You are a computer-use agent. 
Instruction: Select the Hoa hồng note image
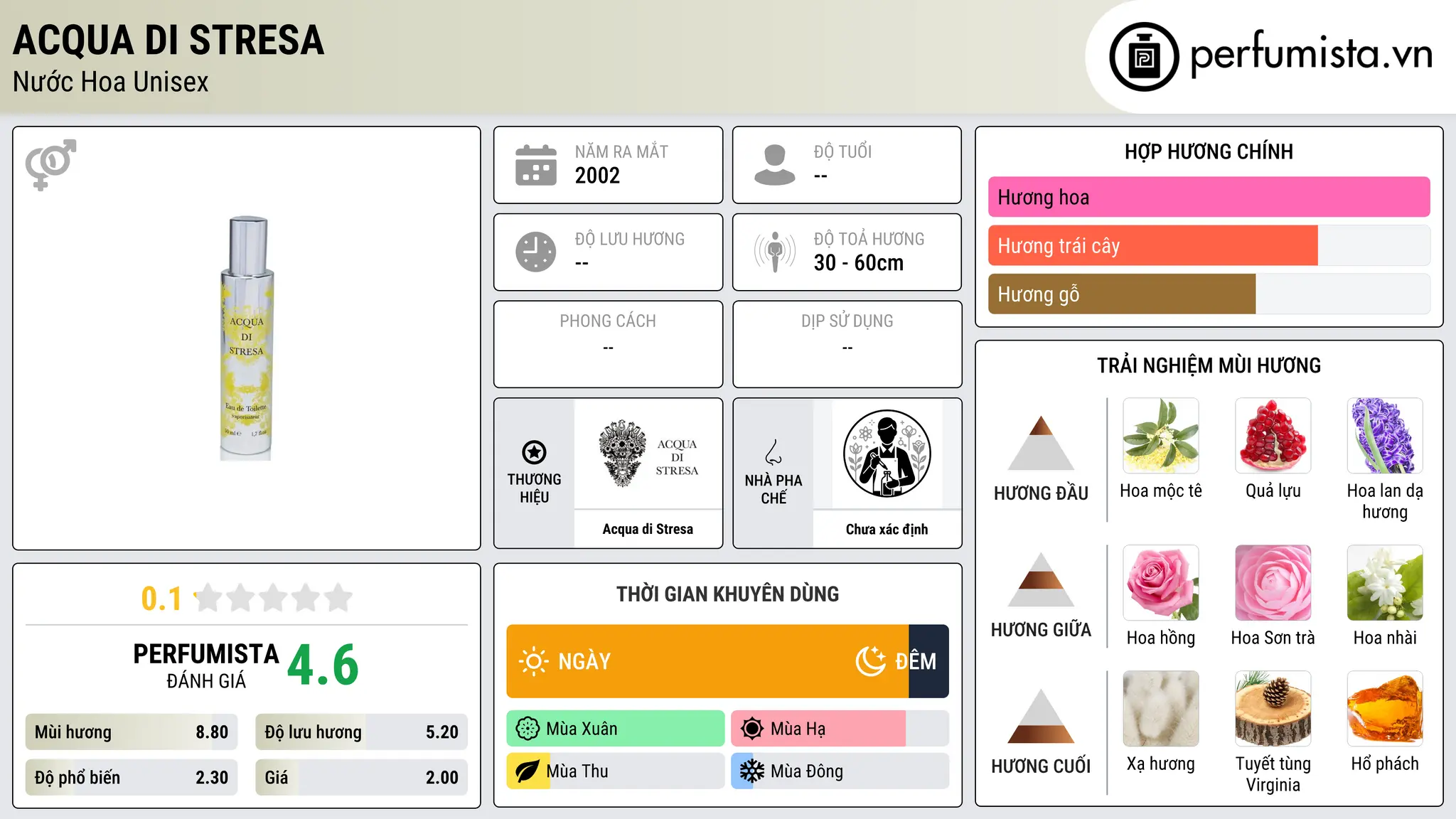tap(1160, 583)
